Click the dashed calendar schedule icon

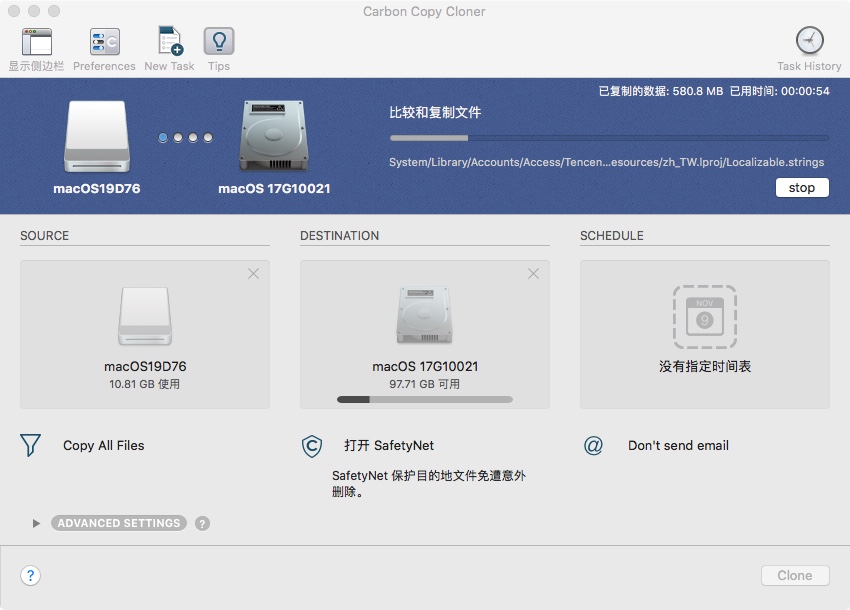click(x=704, y=317)
